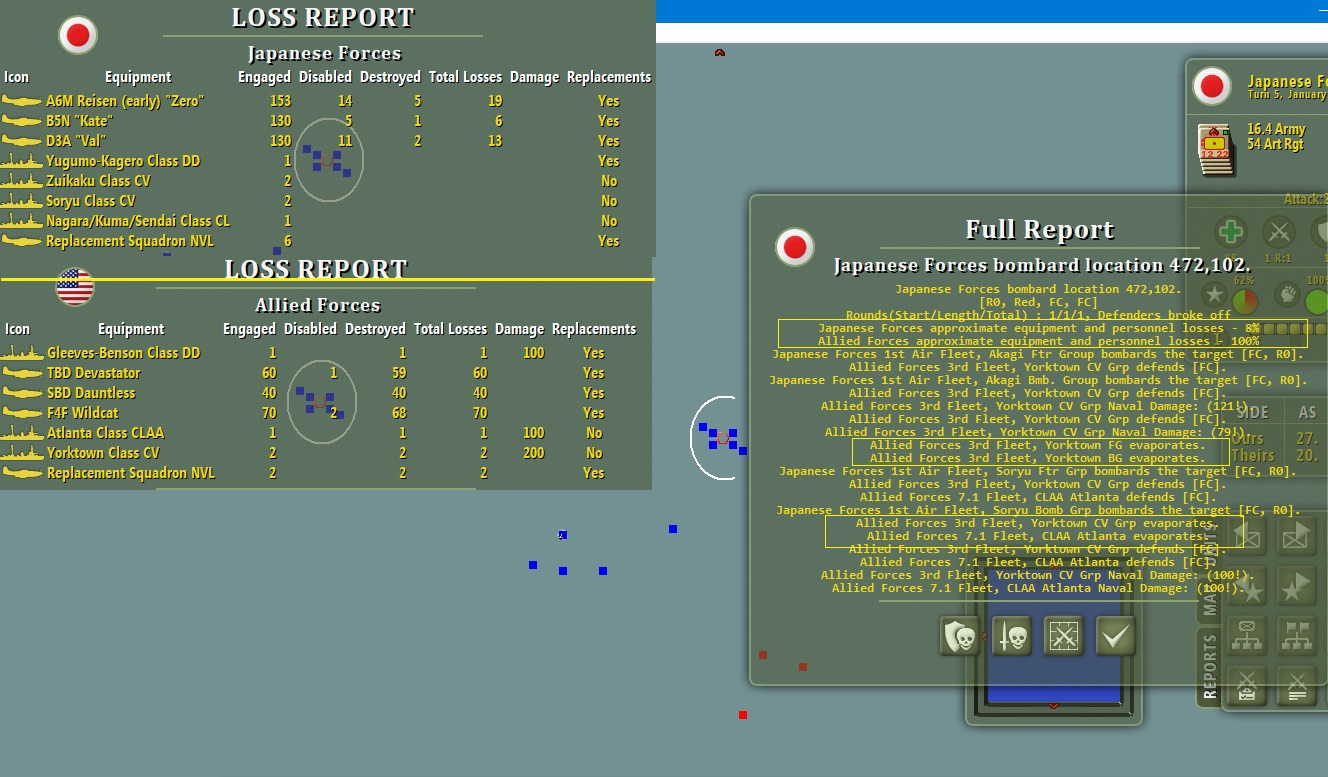Screen dimensions: 1328x777
Task: Click the Rounds(Start/Length/Total) line
Action: click(x=1038, y=315)
